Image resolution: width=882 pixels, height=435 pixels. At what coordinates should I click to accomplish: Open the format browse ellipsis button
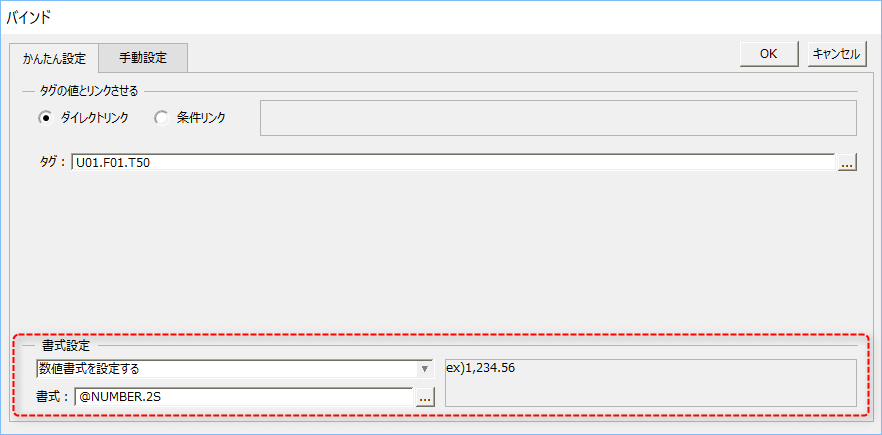(x=425, y=397)
